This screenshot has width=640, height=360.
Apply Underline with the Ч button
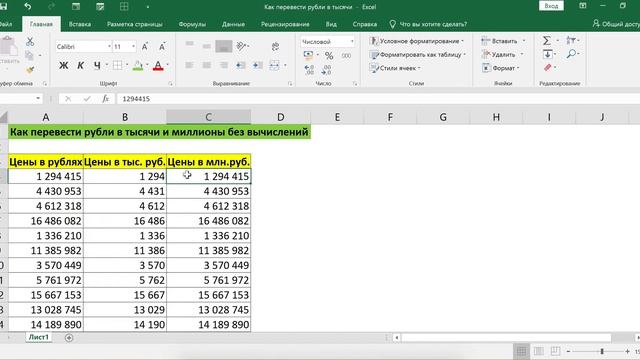pos(97,65)
